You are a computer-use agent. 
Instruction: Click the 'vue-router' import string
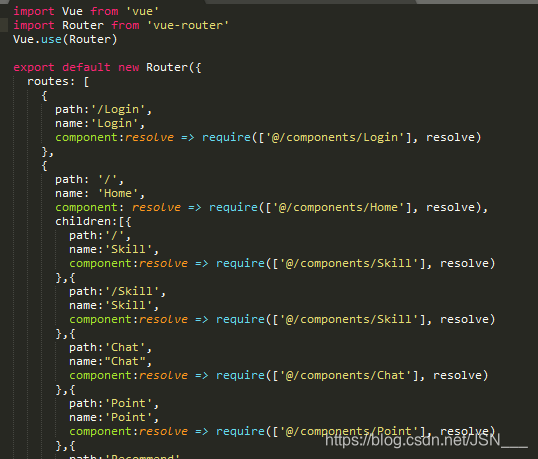coord(188,25)
